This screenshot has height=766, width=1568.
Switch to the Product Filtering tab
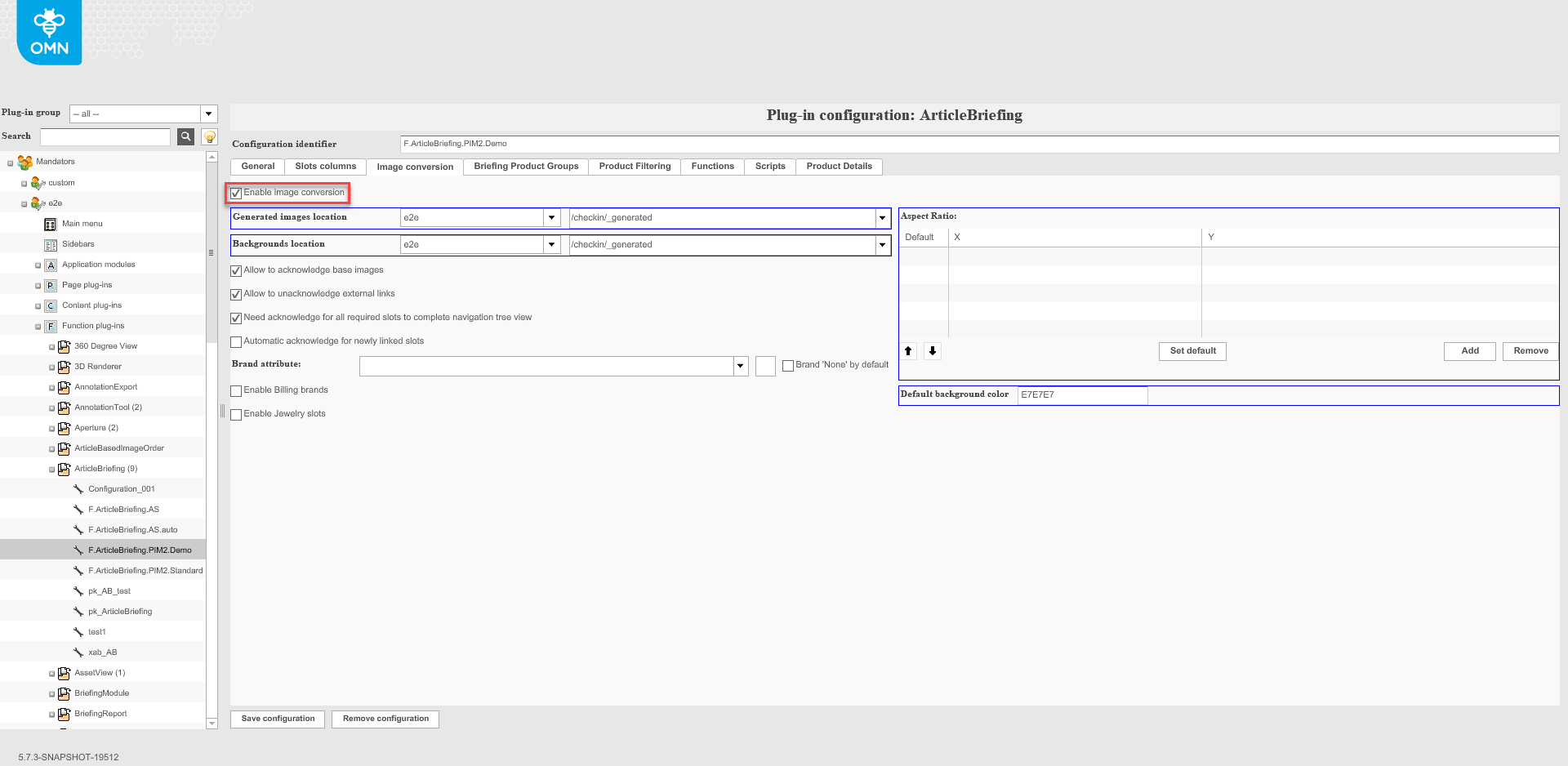[x=634, y=167]
